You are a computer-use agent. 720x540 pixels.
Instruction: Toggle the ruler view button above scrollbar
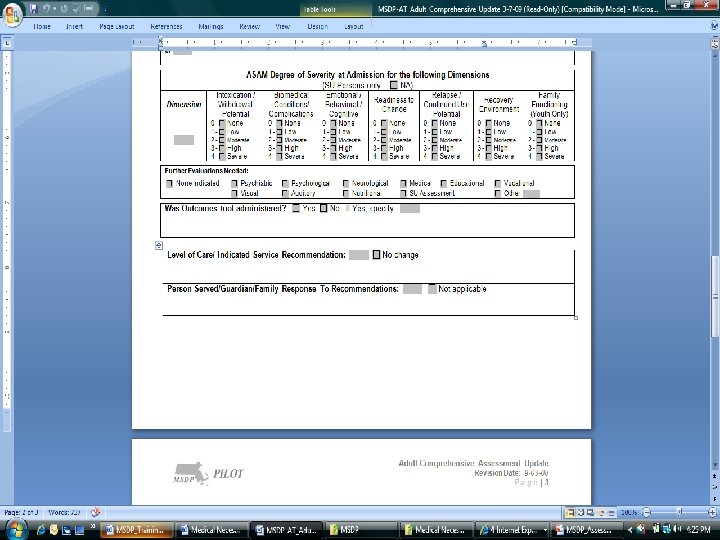click(x=715, y=44)
